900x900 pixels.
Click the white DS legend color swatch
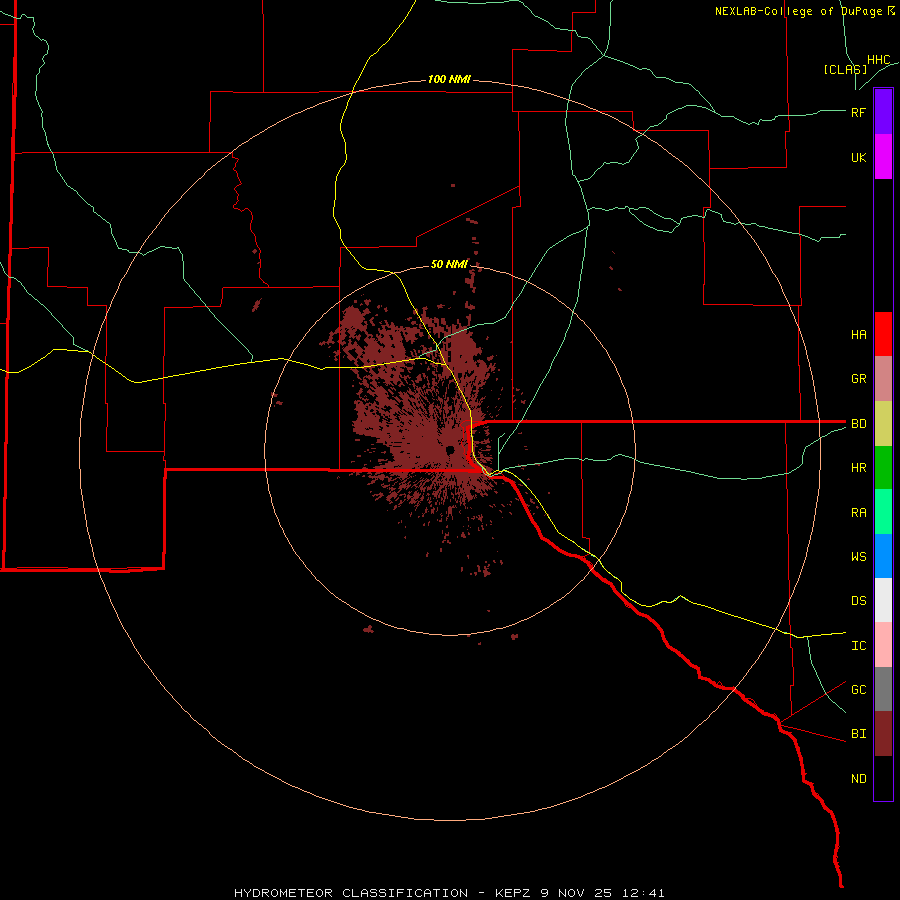(x=883, y=600)
